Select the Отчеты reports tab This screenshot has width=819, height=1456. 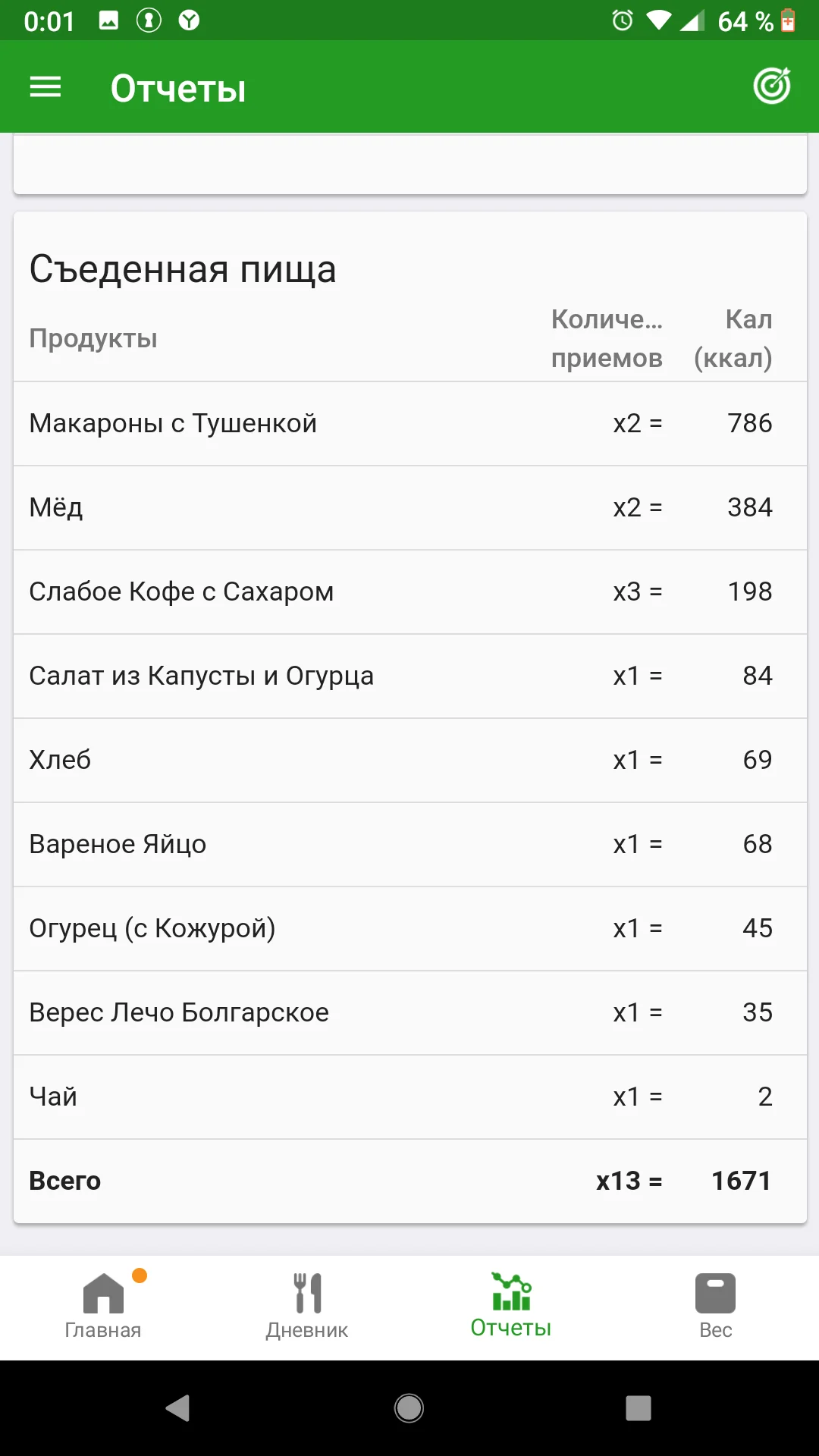point(511,1306)
